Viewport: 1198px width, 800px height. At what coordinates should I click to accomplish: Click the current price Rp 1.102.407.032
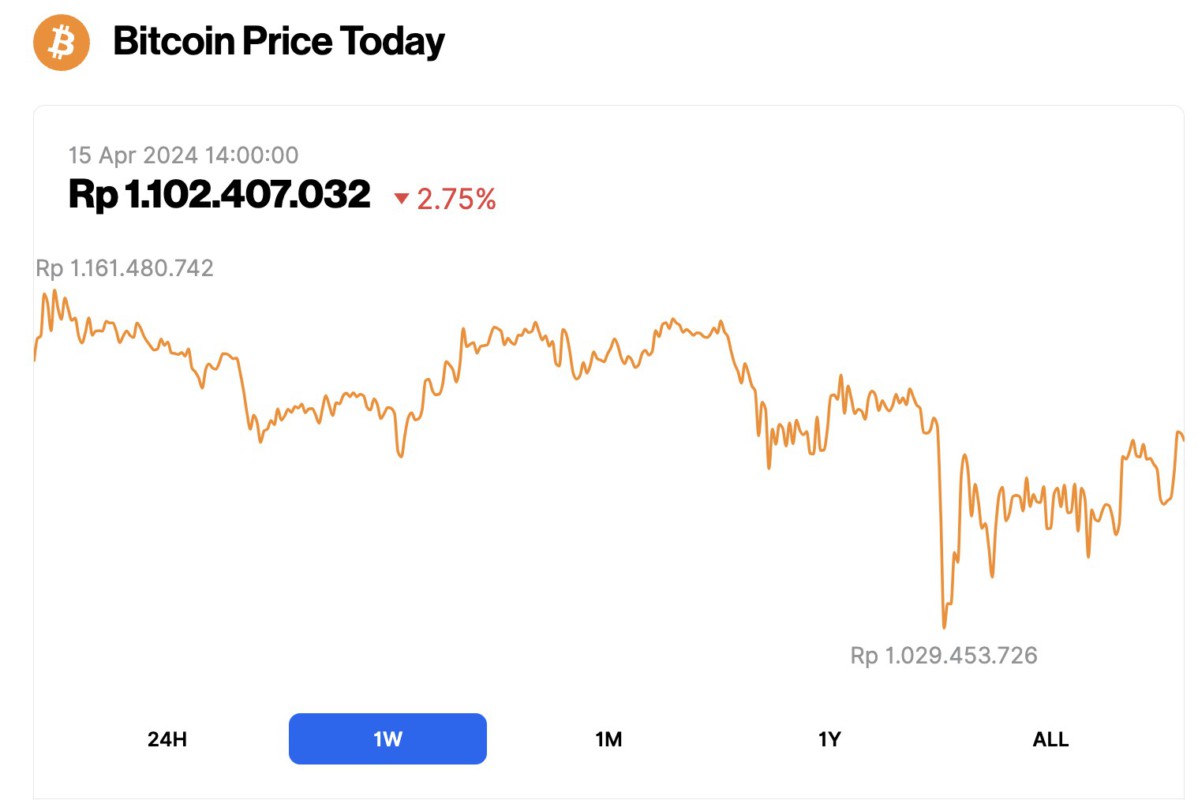pos(219,194)
